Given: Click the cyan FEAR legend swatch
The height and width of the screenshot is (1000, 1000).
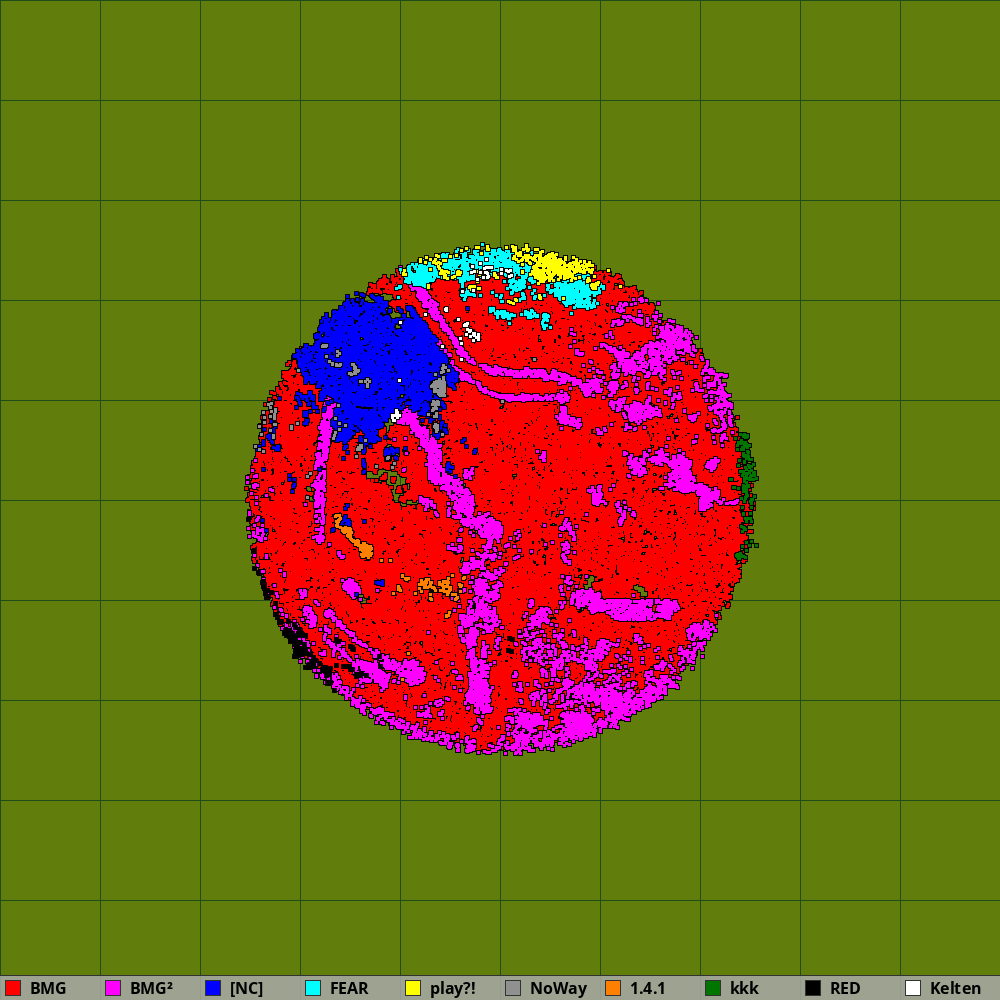Looking at the screenshot, I should click(x=313, y=988).
